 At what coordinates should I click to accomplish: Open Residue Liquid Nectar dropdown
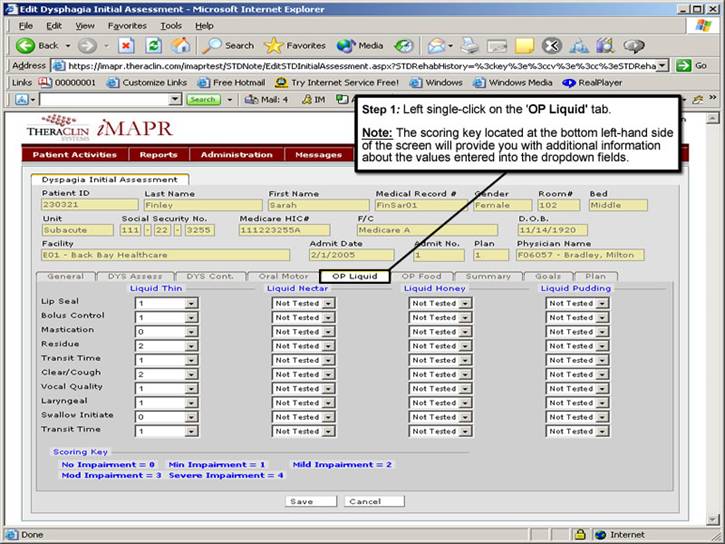pos(328,346)
